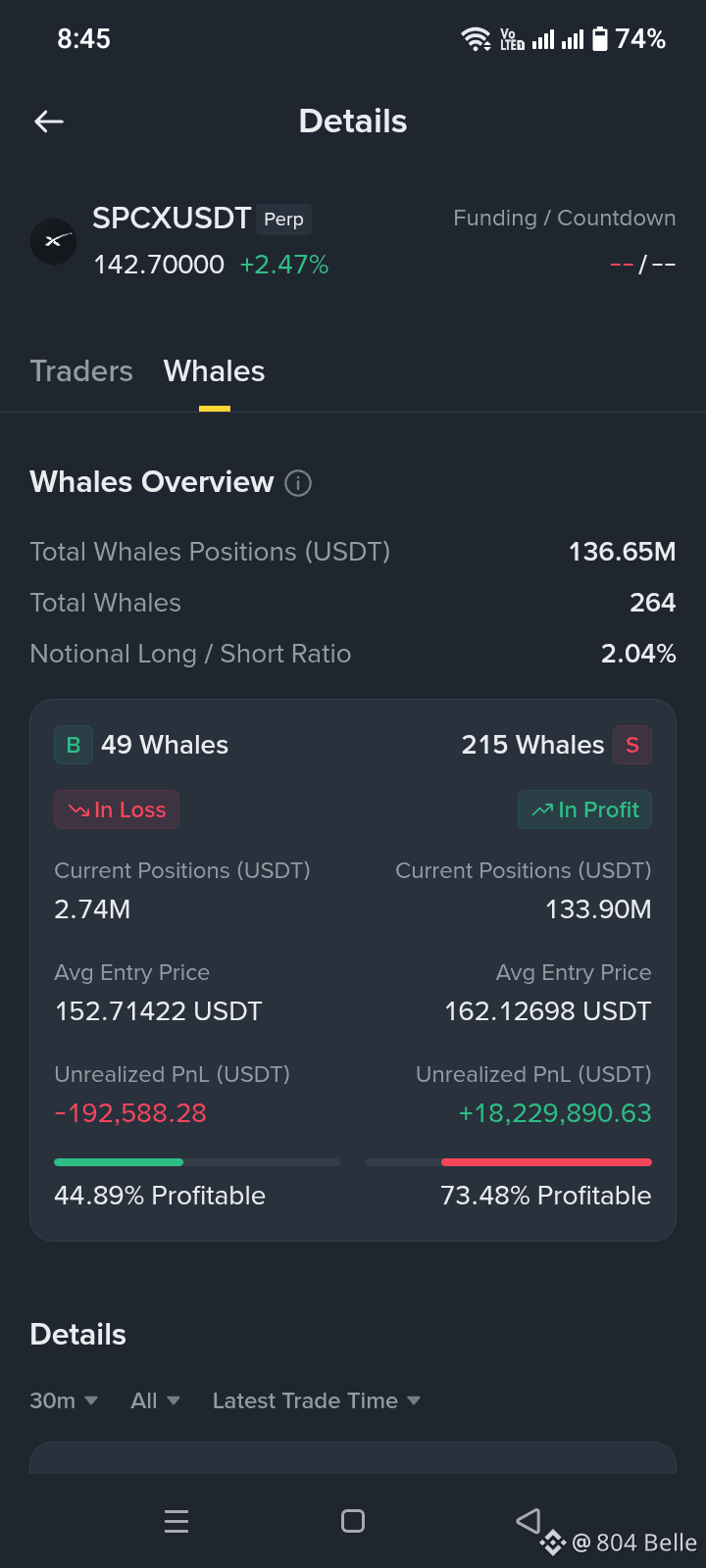Tap the Funding / Countdown label
The width and height of the screenshot is (706, 1568).
(x=564, y=218)
